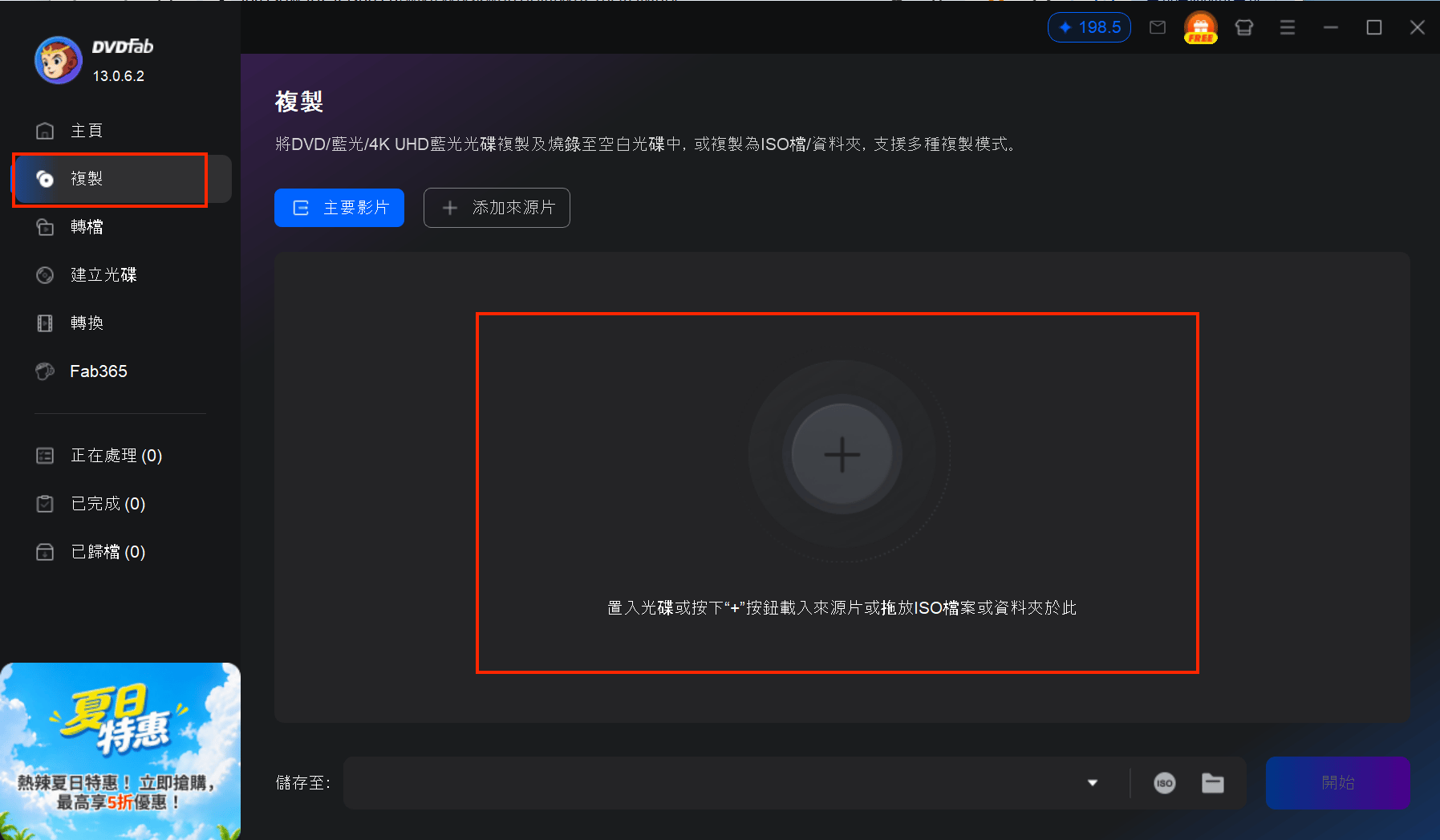Maximize the DVDFab window

1374,27
